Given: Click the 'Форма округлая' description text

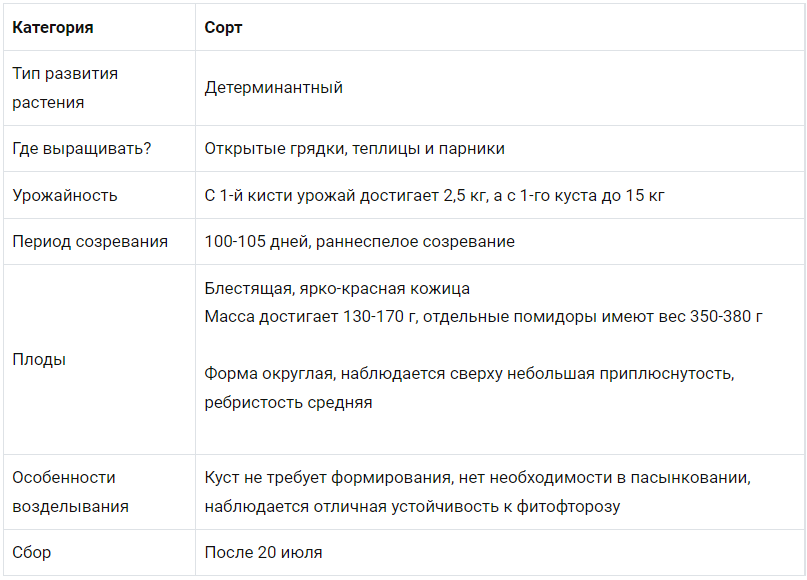Looking at the screenshot, I should (x=469, y=373).
